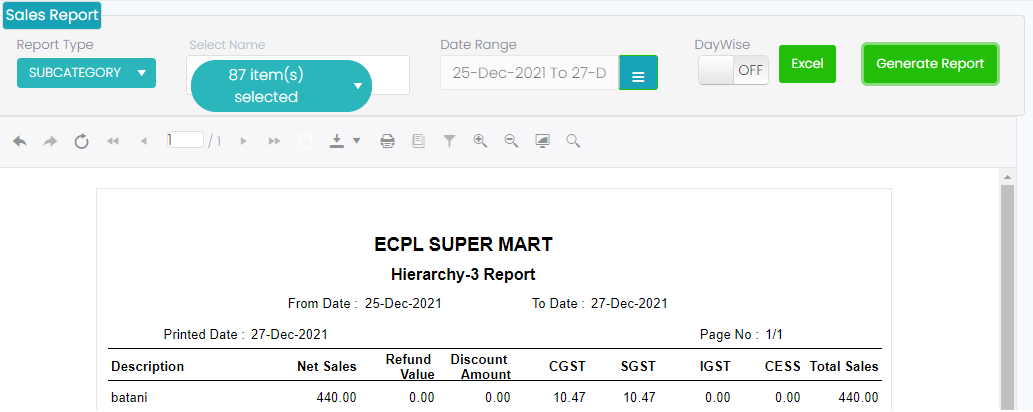Open the report filter funnel icon

coord(450,142)
